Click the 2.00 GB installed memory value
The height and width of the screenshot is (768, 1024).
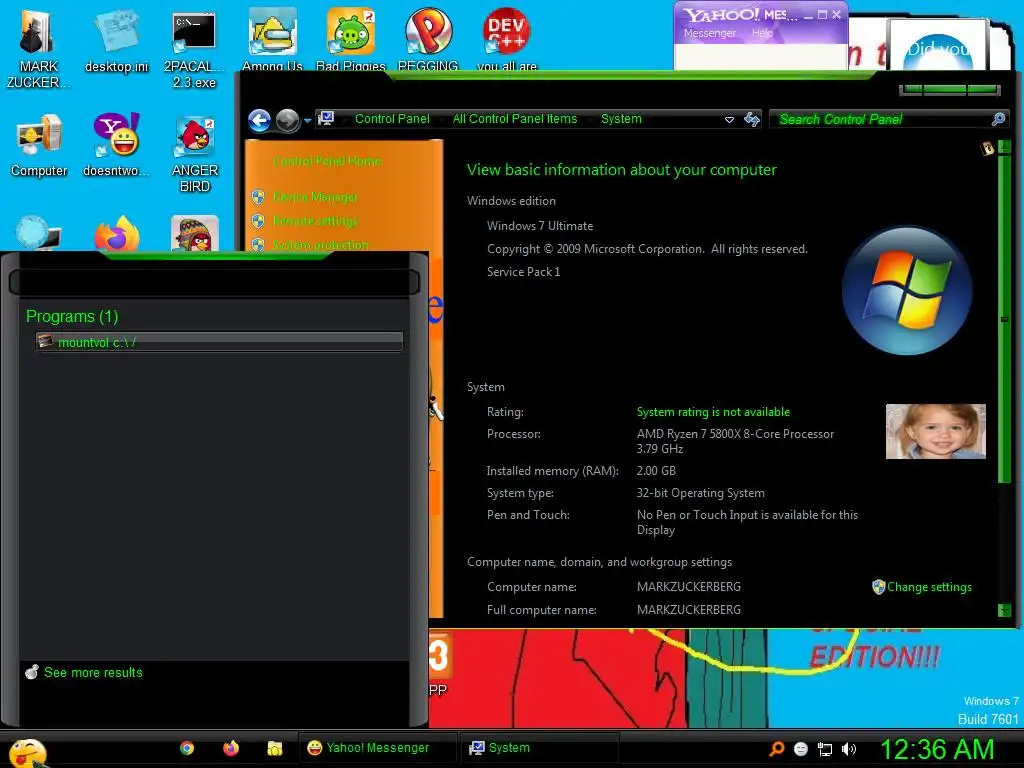click(656, 471)
